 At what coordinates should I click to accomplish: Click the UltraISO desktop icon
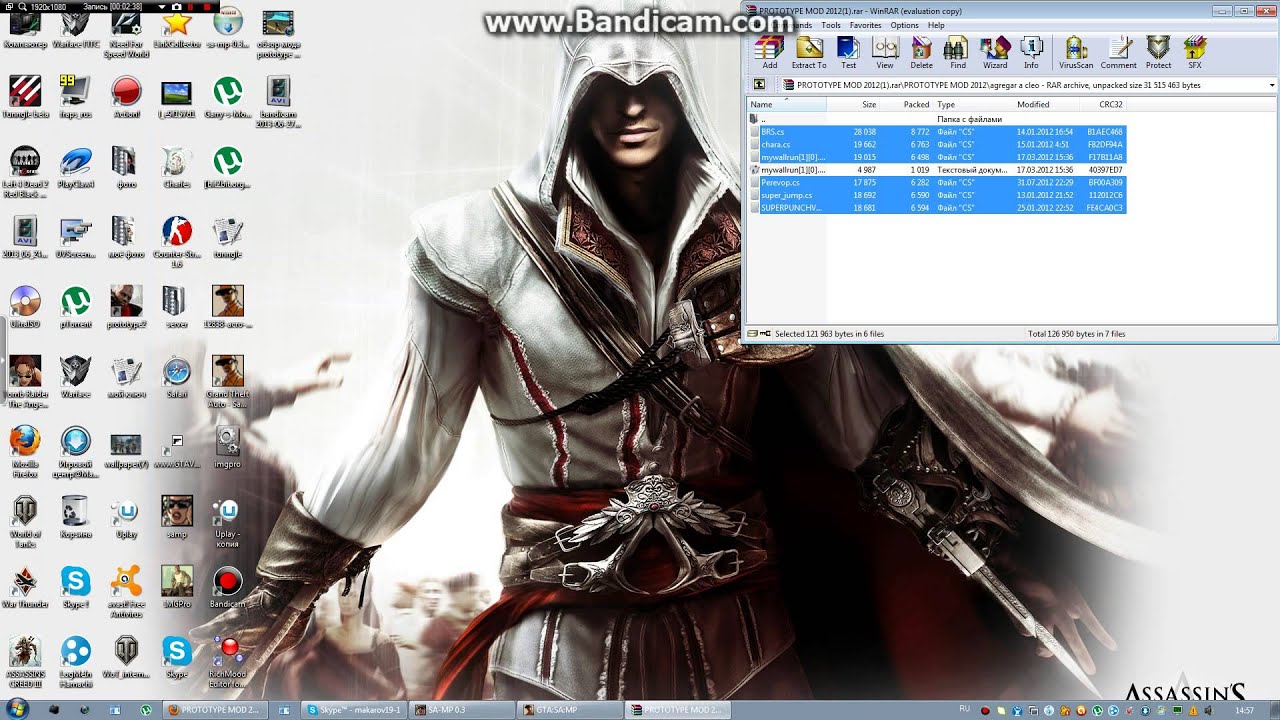(25, 307)
